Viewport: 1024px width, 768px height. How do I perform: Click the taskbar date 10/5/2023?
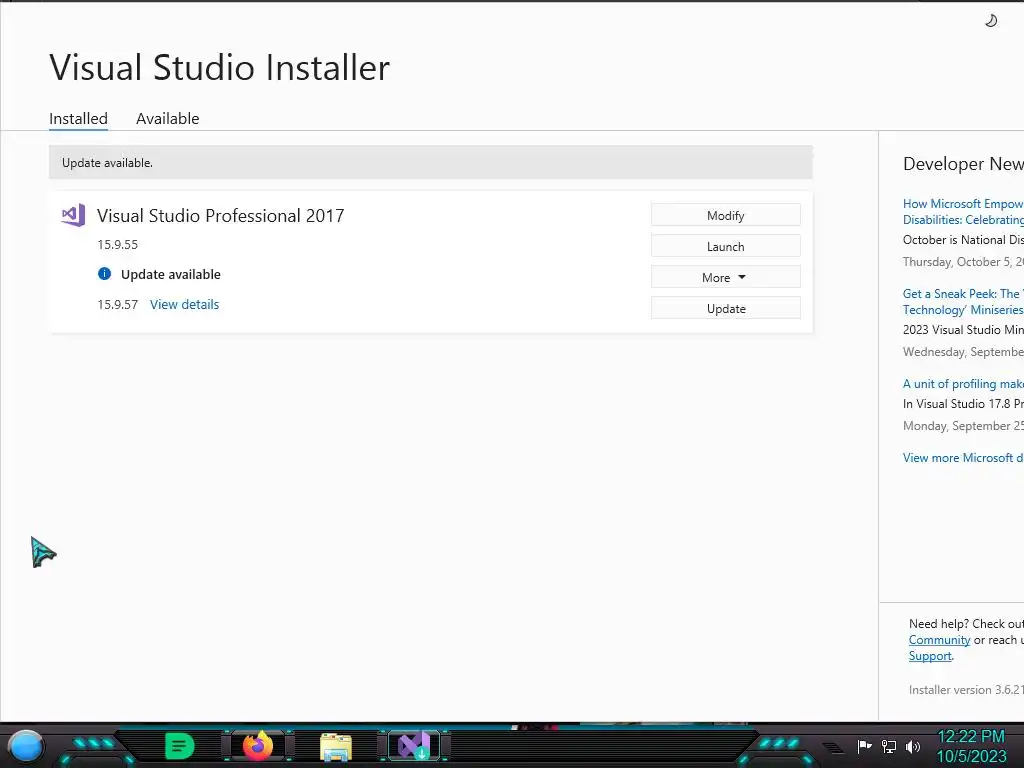971,756
